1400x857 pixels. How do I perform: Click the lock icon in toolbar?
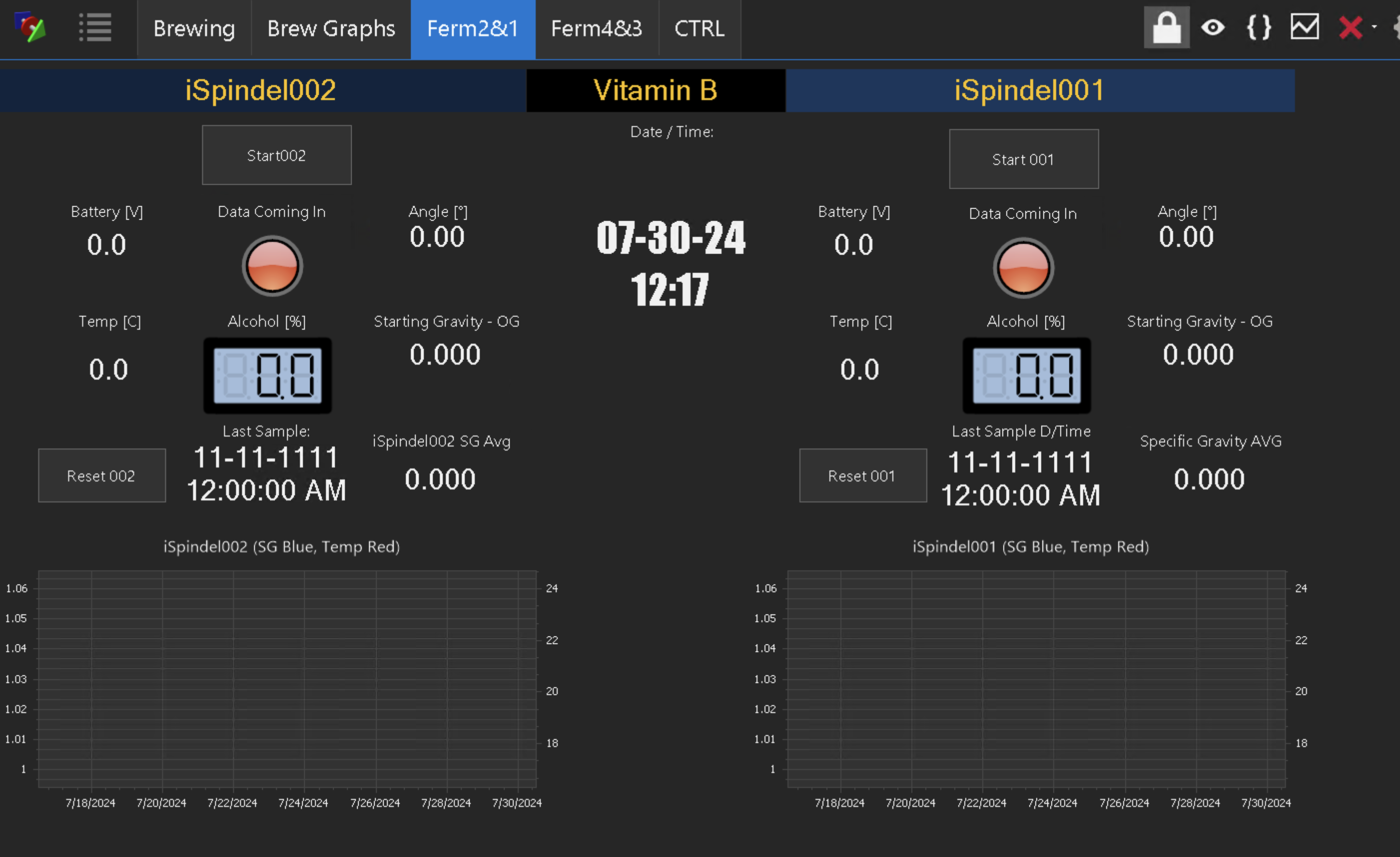click(1167, 27)
